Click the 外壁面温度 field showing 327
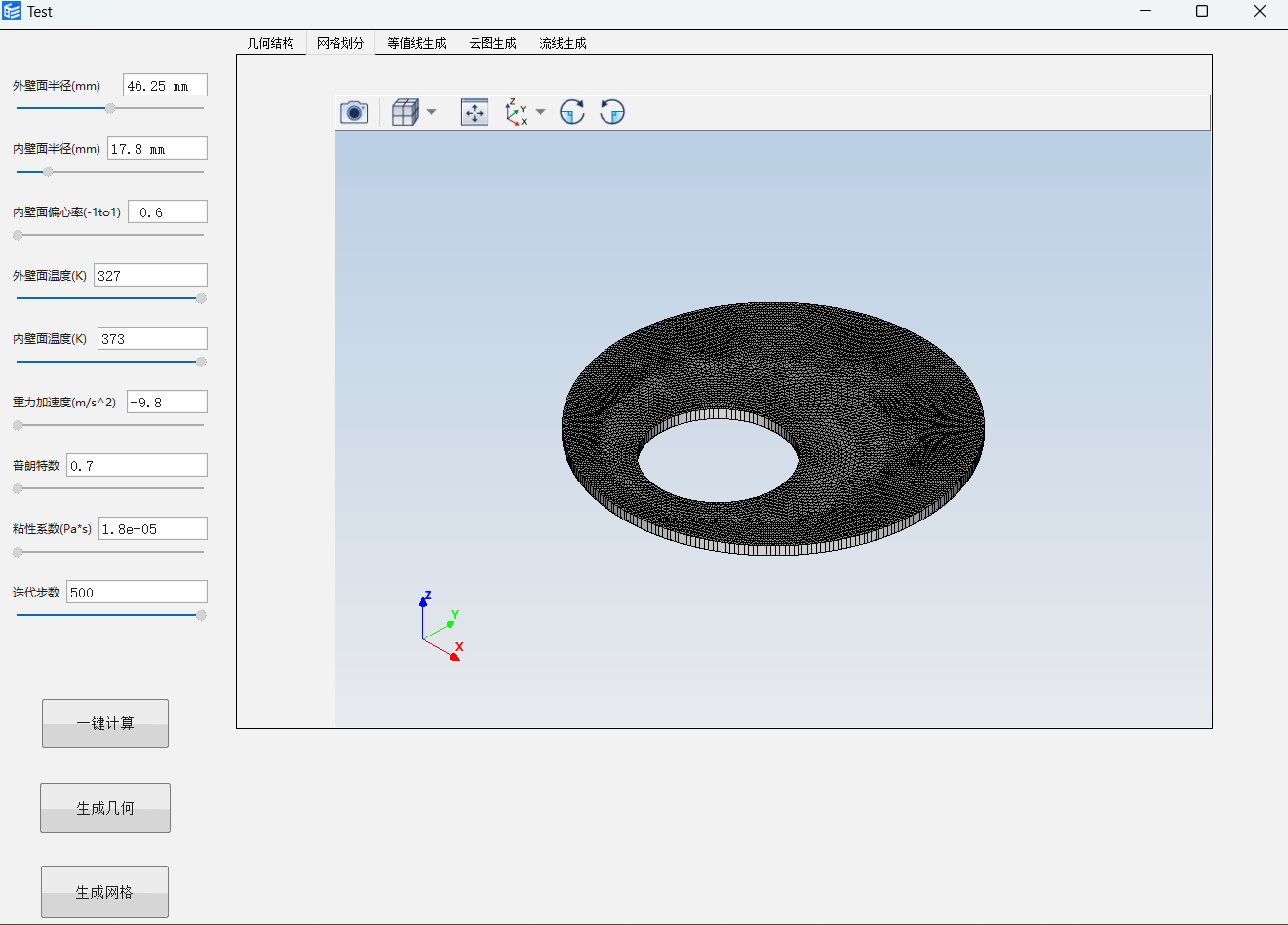The width and height of the screenshot is (1288, 925). tap(150, 276)
